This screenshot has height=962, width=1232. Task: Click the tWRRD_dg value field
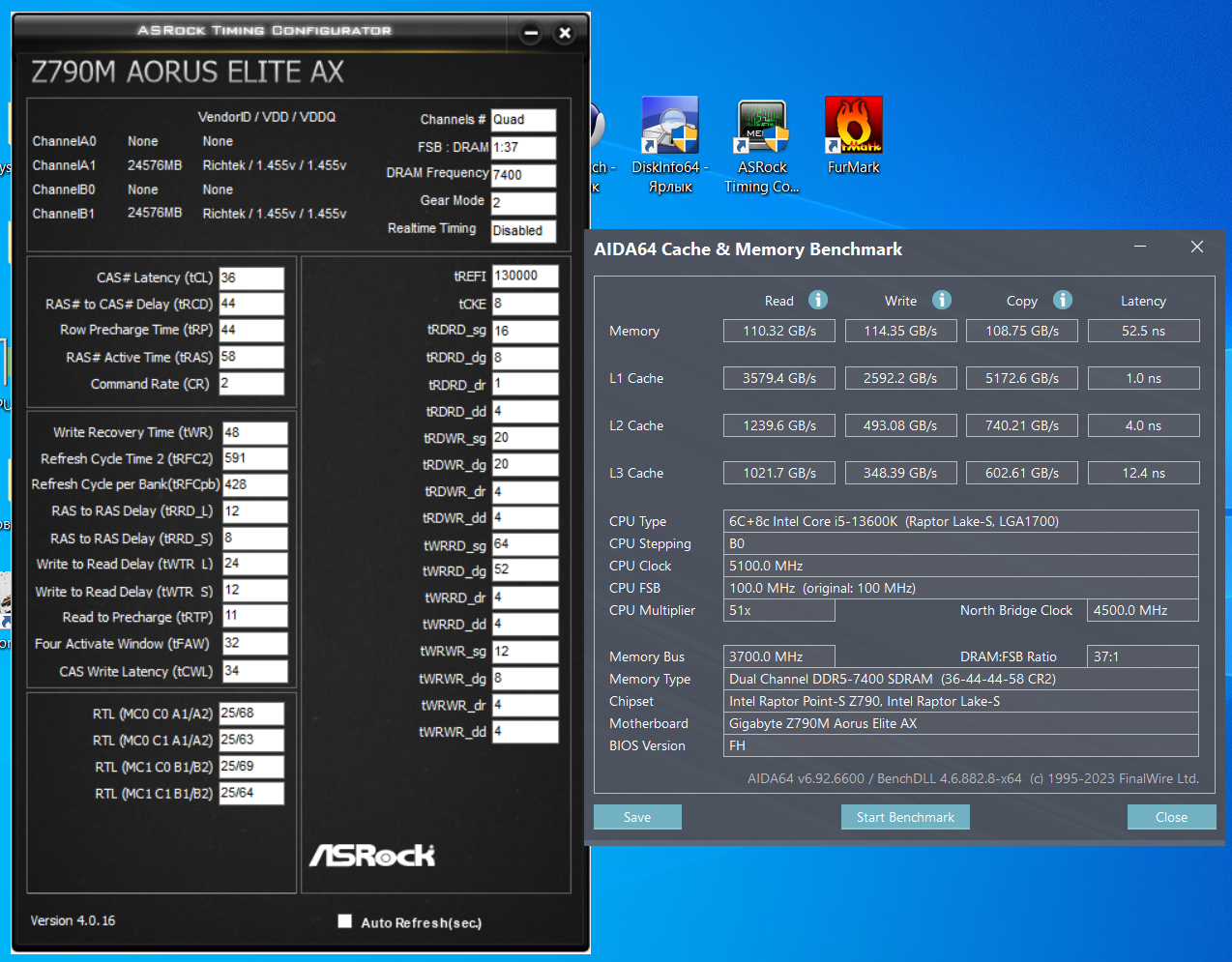click(525, 570)
